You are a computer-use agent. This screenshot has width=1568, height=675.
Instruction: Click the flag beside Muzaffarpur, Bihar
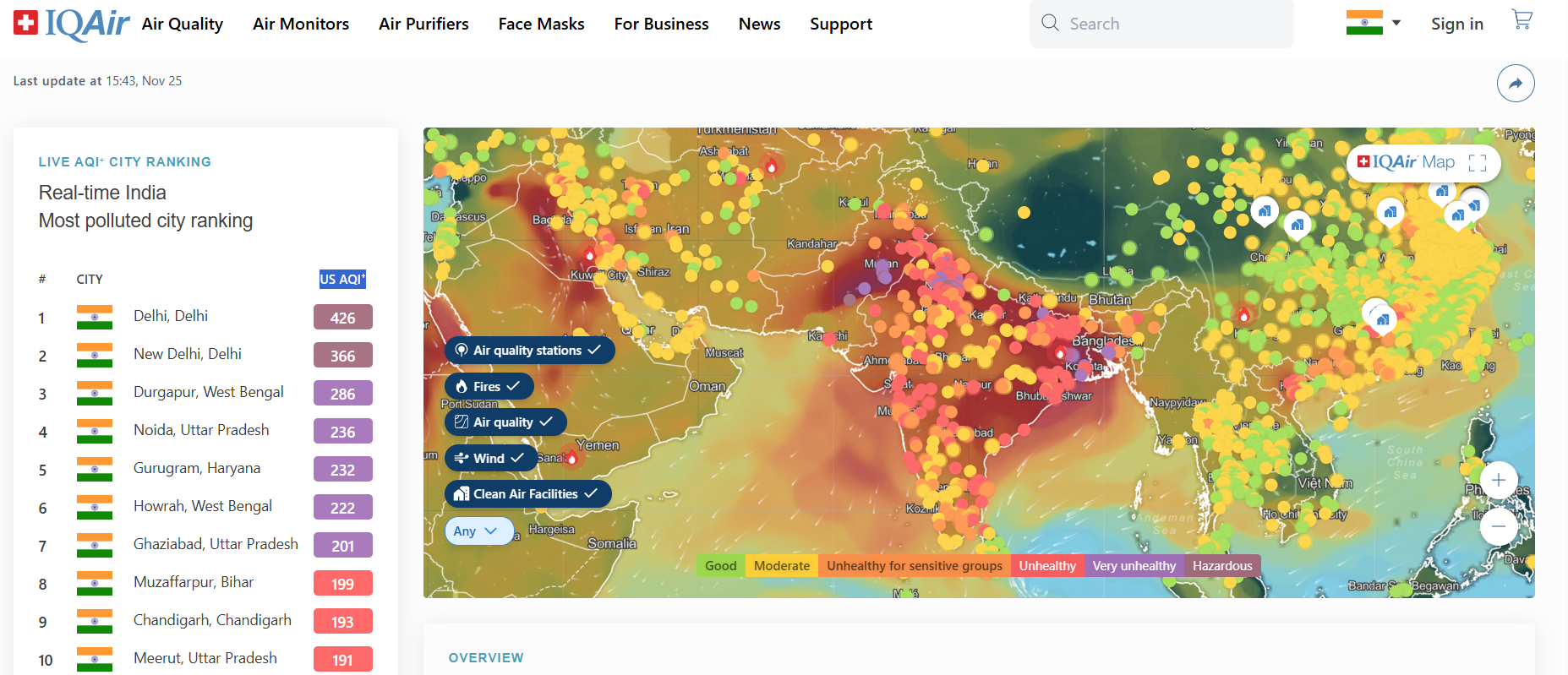[x=95, y=583]
